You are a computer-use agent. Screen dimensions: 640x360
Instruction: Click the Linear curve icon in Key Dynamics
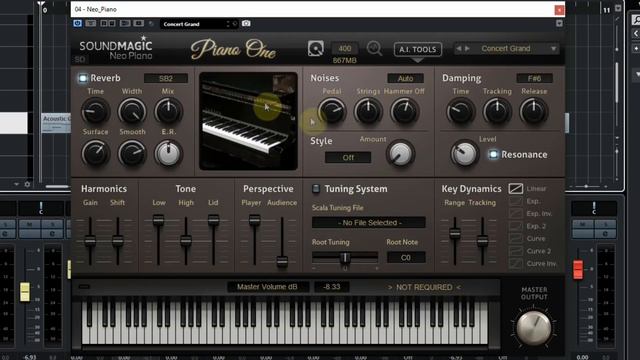[x=516, y=189]
